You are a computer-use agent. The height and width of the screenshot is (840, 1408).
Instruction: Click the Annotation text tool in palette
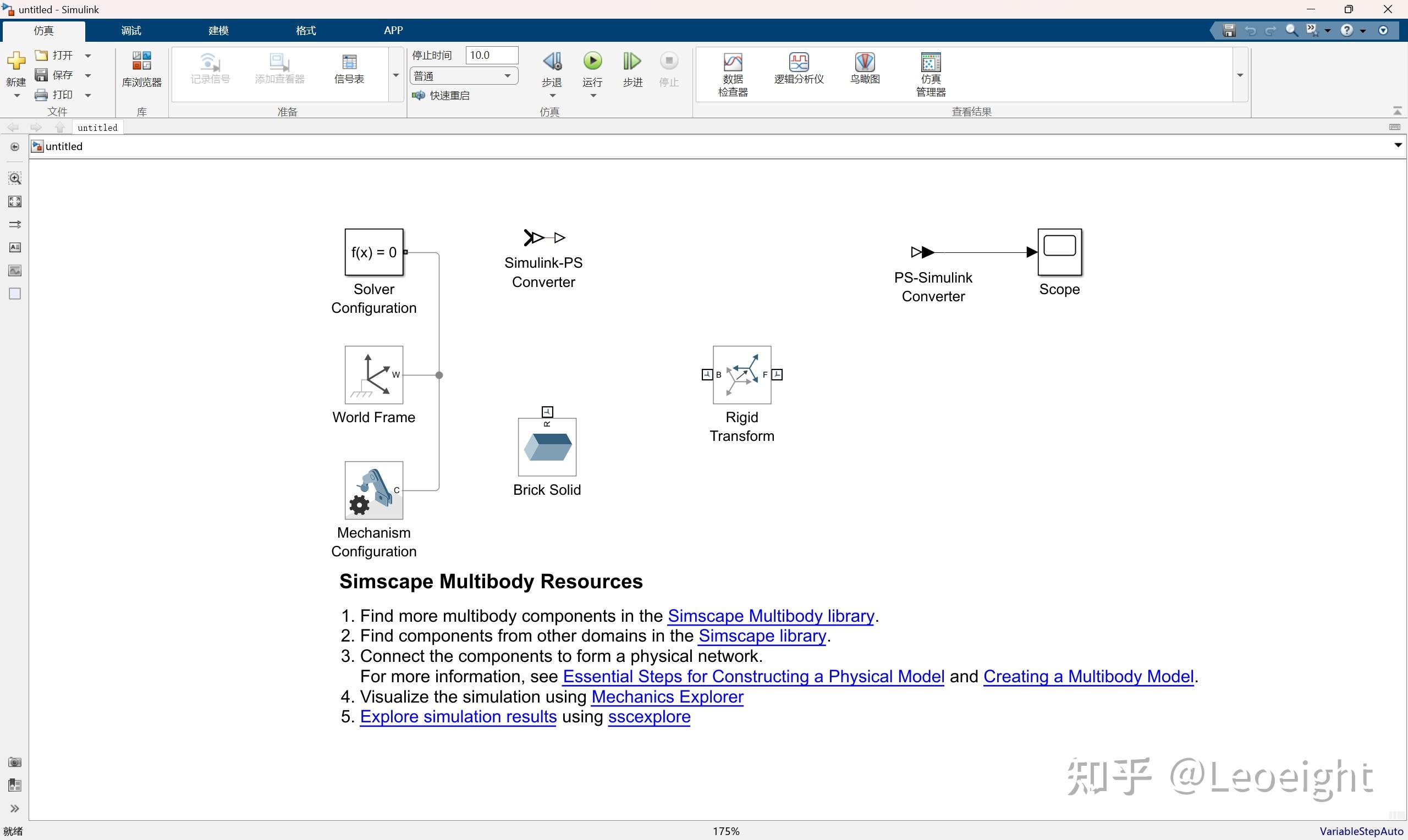click(x=15, y=247)
